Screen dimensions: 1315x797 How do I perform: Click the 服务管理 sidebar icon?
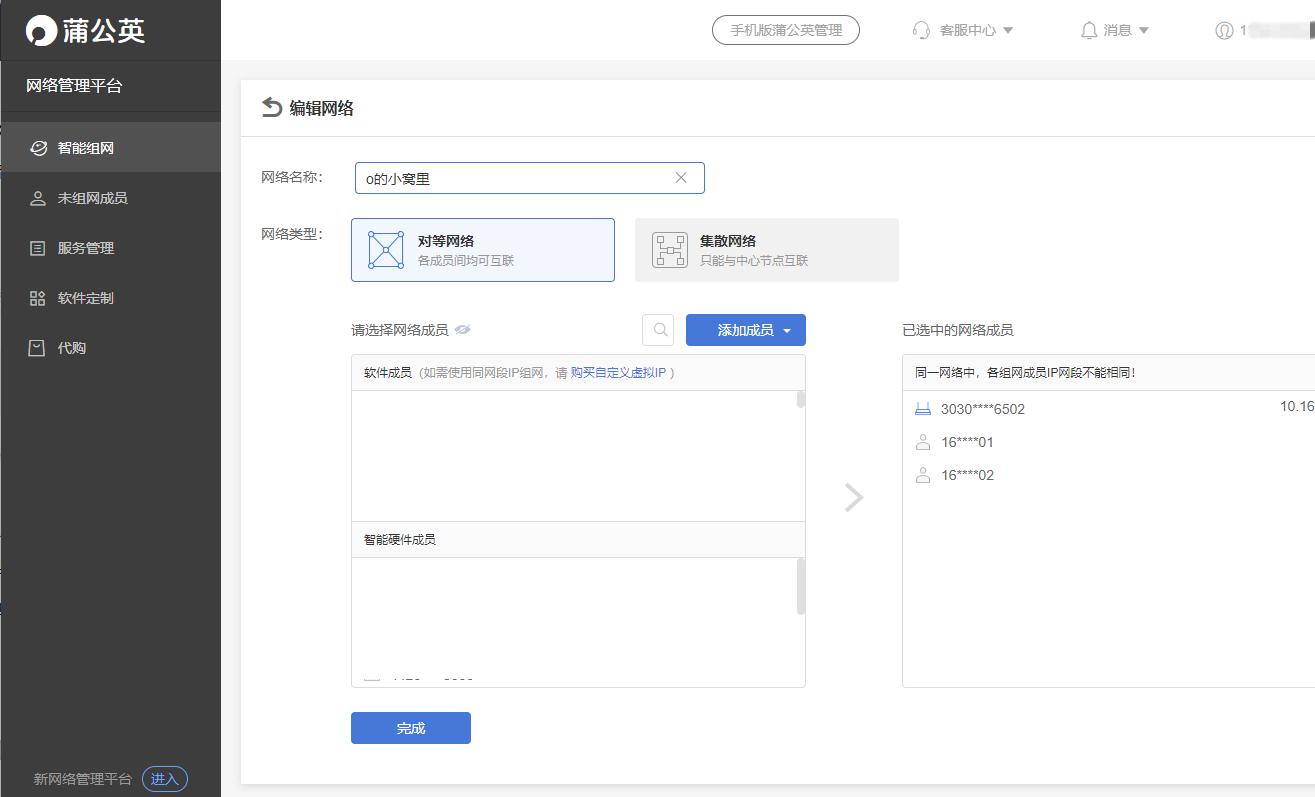(38, 247)
